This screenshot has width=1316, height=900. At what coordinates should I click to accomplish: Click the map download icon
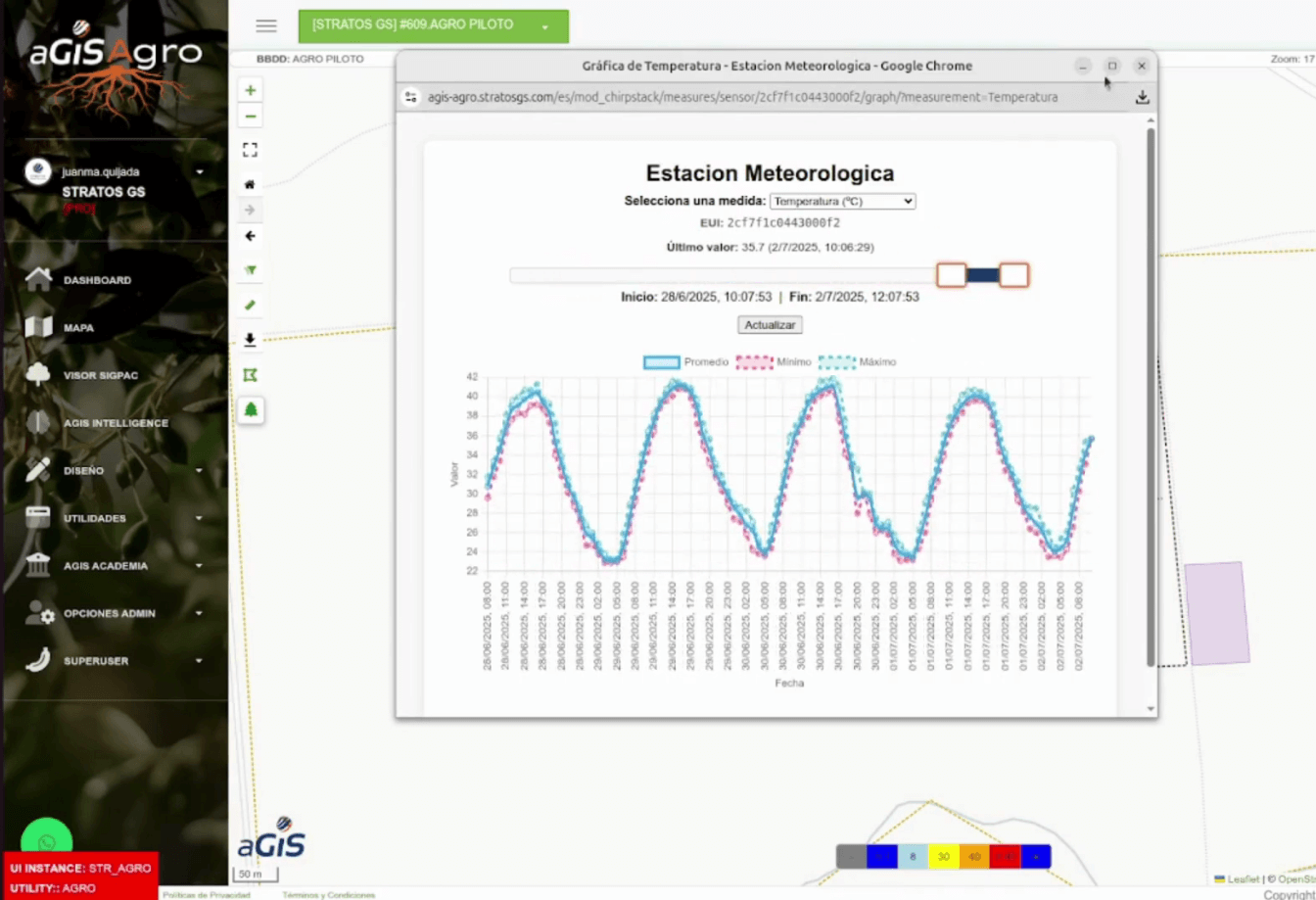coord(251,340)
